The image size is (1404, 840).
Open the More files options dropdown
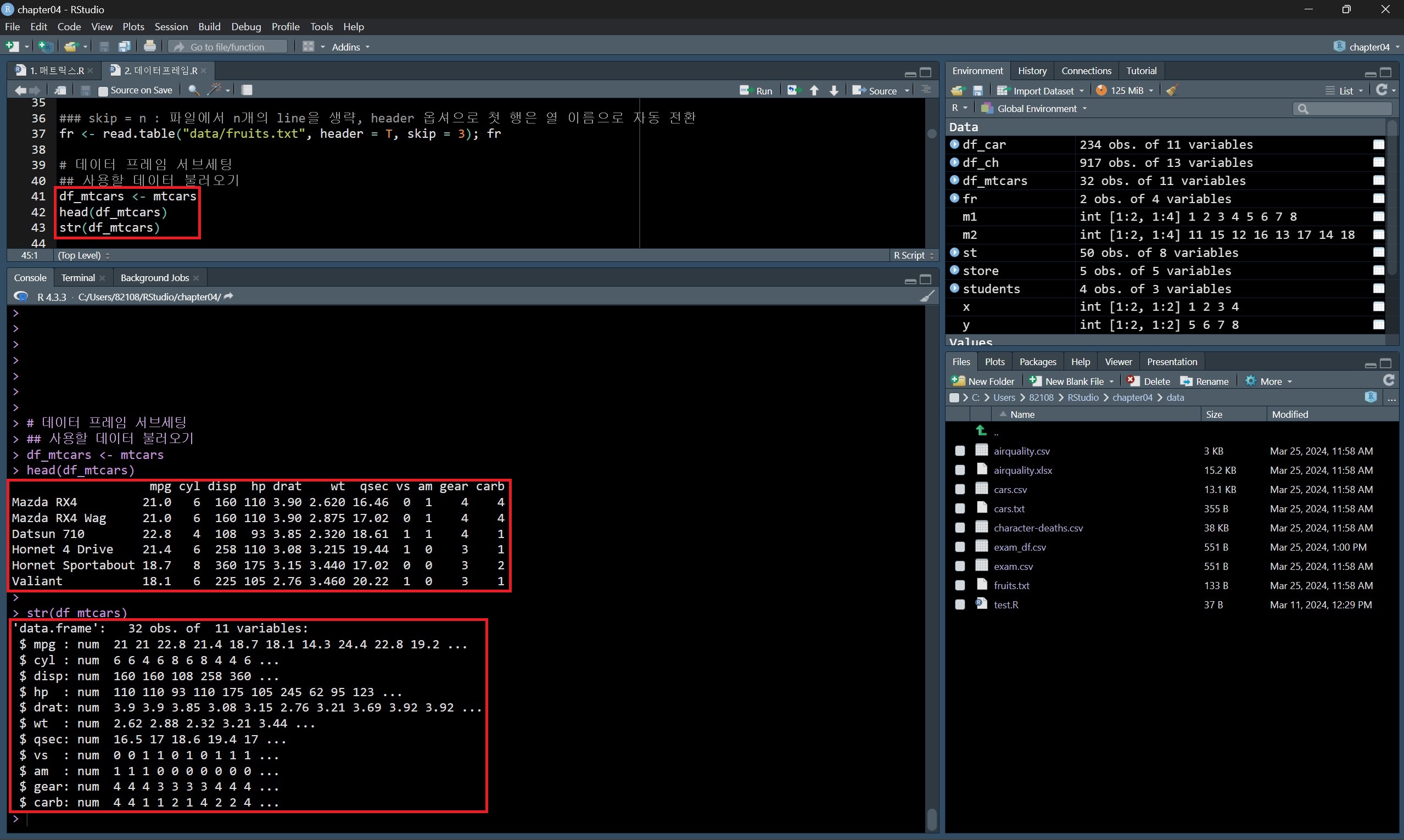point(1269,382)
